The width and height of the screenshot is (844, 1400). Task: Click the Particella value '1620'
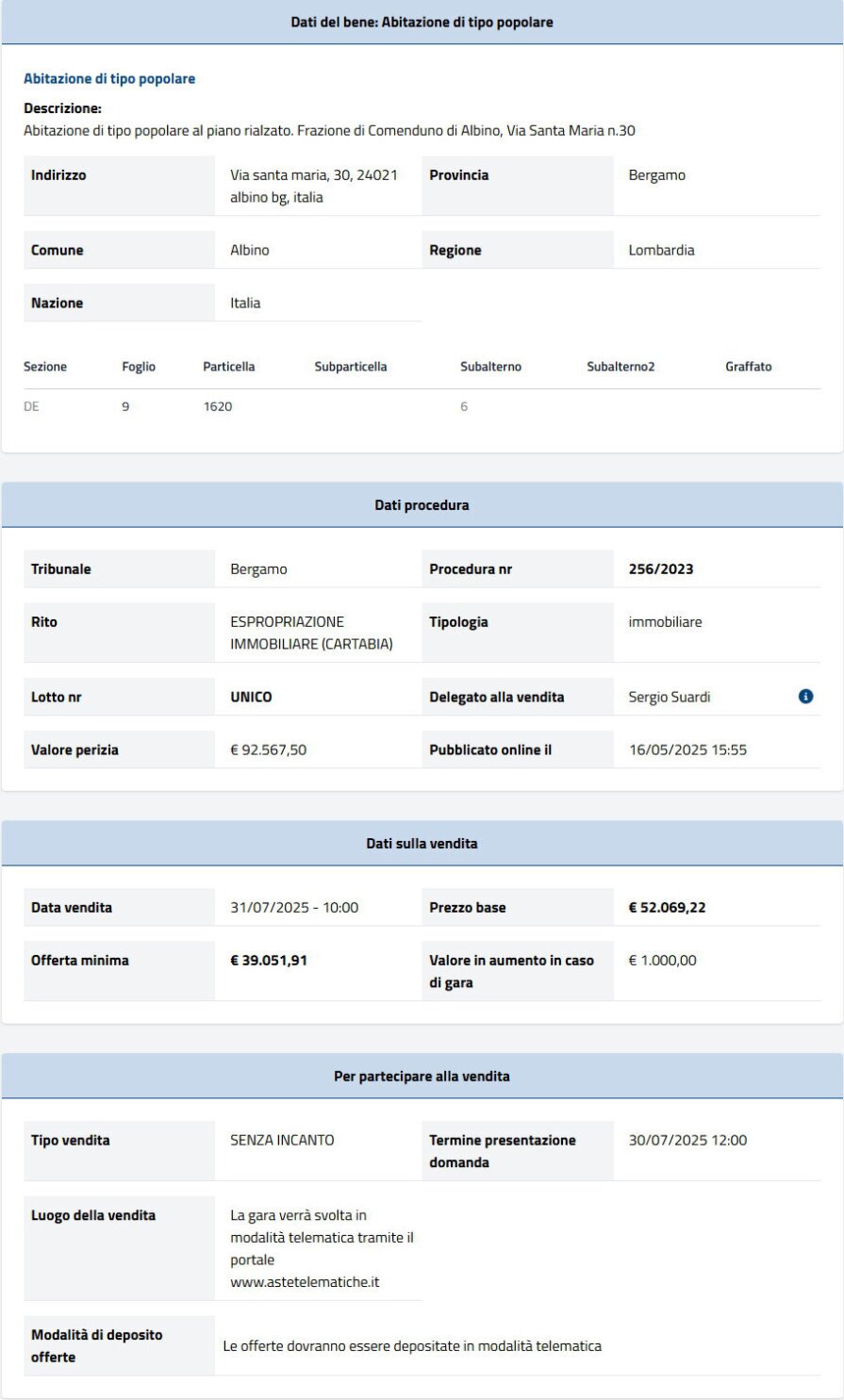click(218, 406)
